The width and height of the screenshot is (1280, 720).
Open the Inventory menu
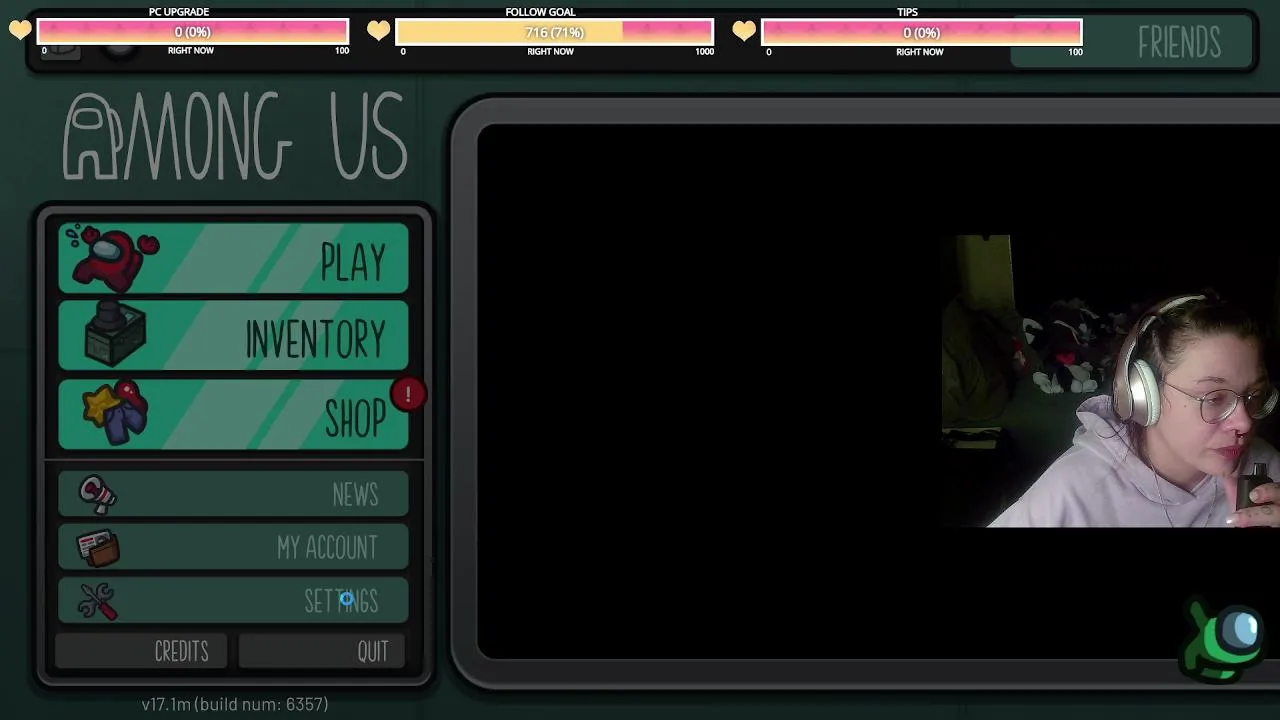pyautogui.click(x=233, y=336)
